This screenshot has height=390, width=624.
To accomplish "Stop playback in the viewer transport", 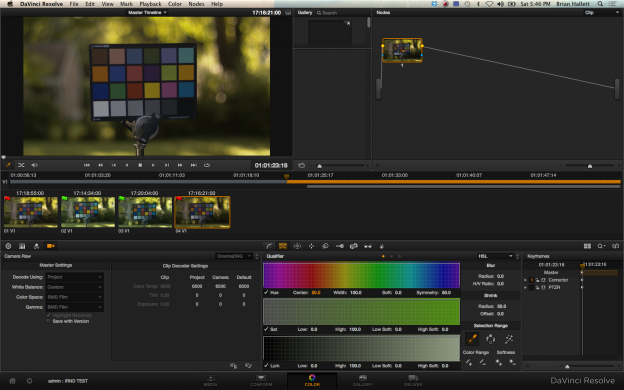I will pyautogui.click(x=140, y=165).
